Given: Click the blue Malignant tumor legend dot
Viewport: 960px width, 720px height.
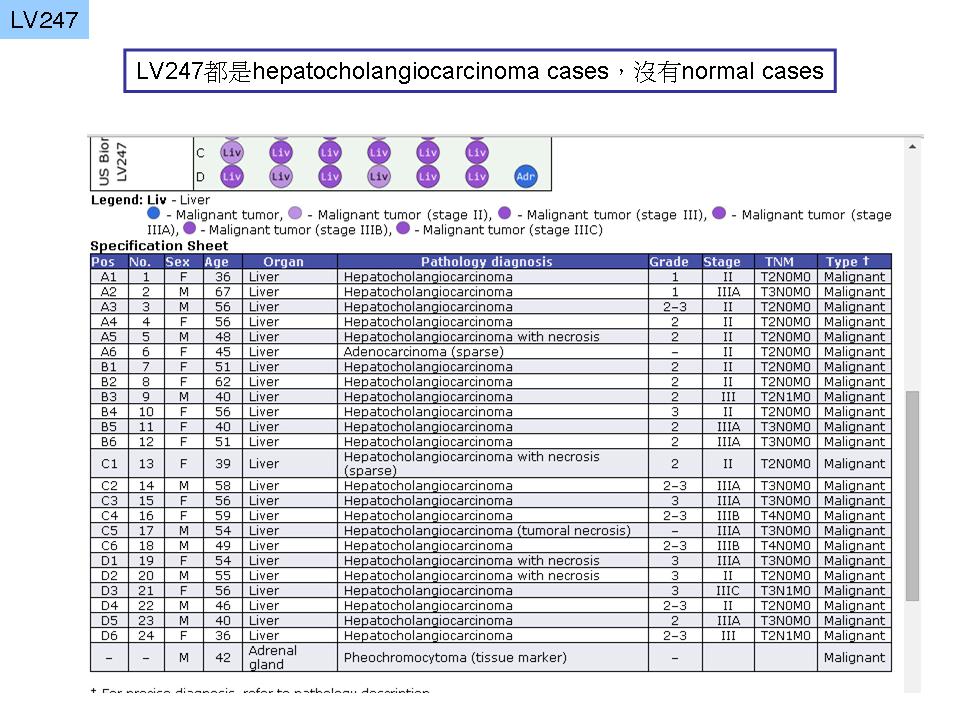Looking at the screenshot, I should pos(154,213).
